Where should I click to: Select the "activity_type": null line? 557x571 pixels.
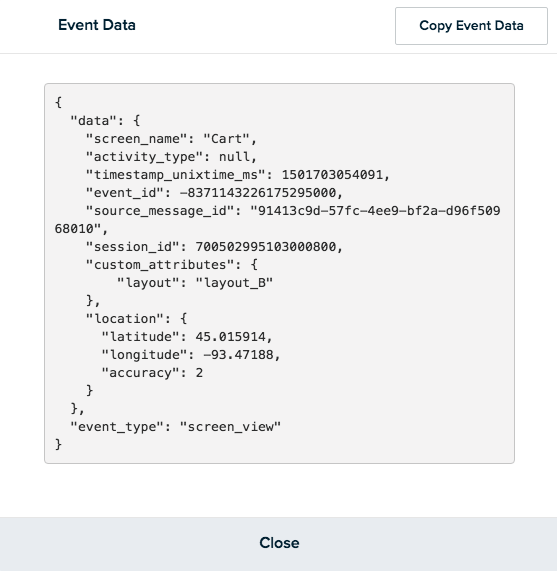point(171,157)
